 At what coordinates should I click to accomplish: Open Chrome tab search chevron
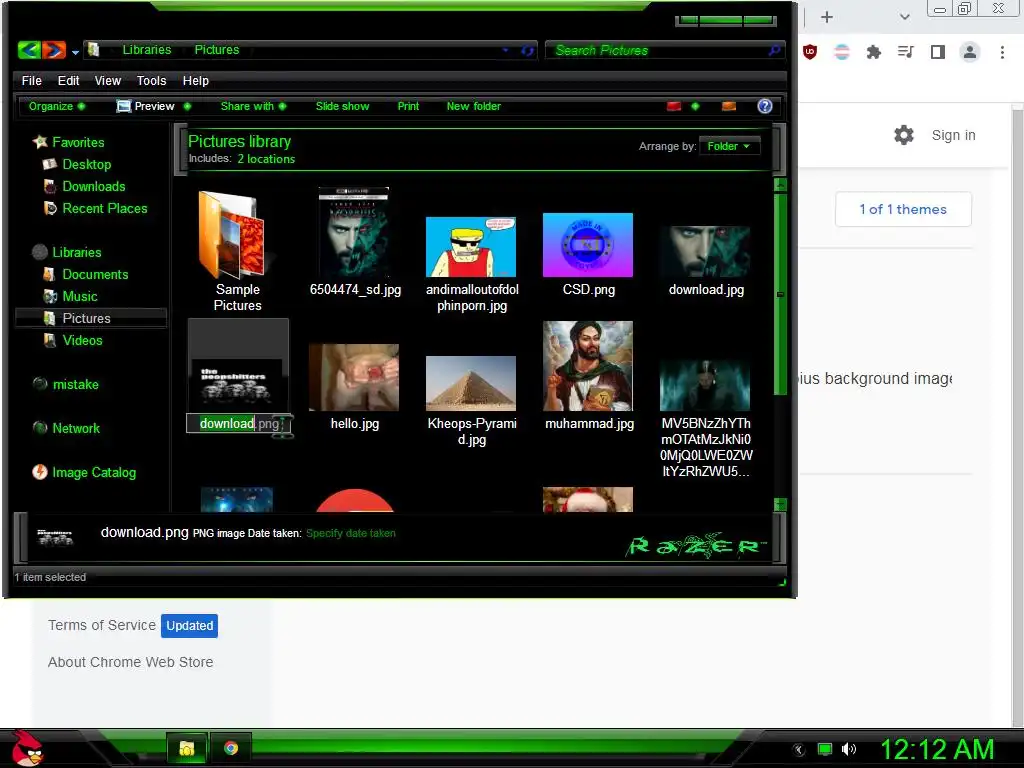[904, 17]
